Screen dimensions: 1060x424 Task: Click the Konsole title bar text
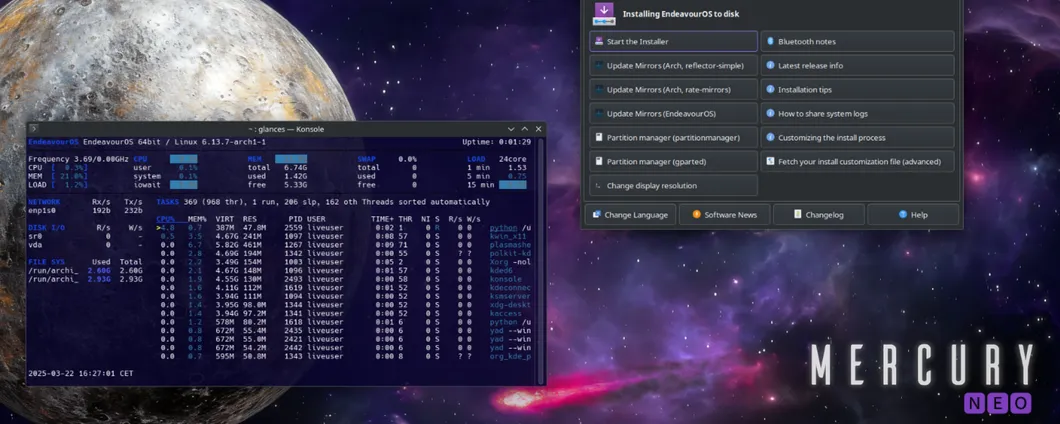point(285,128)
